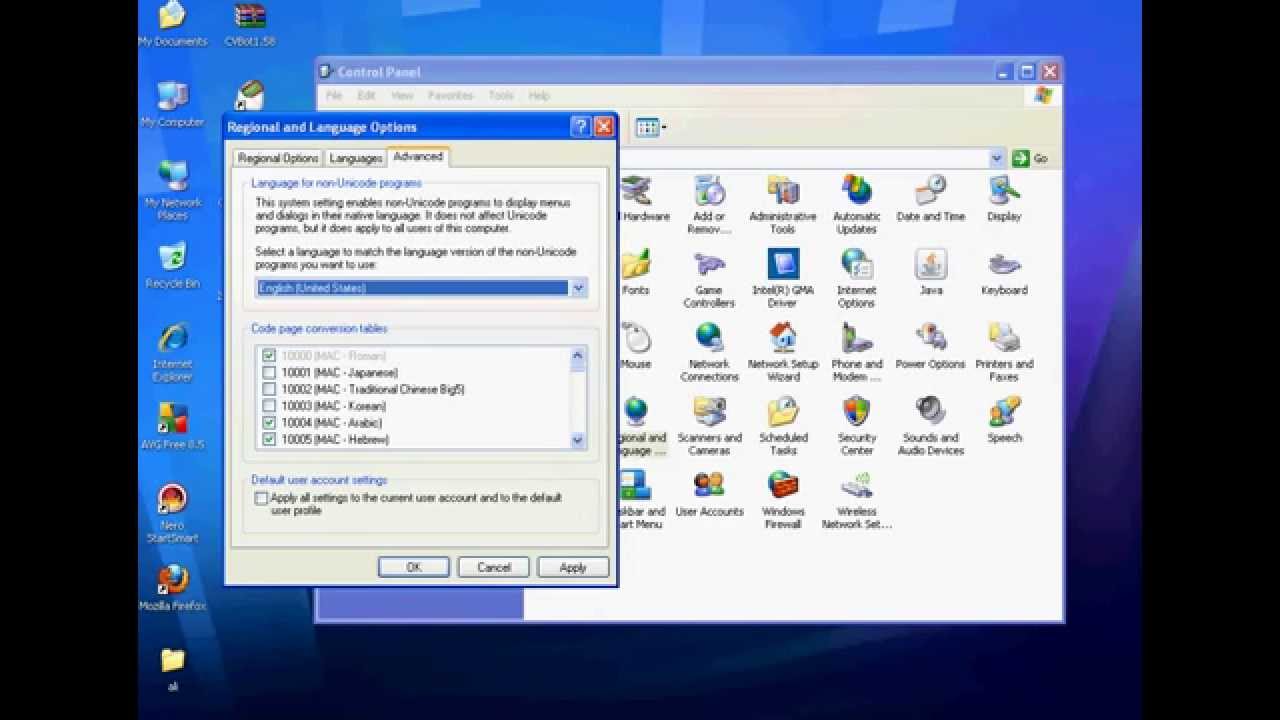Viewport: 1280px width, 720px height.
Task: Expand the Control Panel address bar dropdown
Action: coord(996,158)
